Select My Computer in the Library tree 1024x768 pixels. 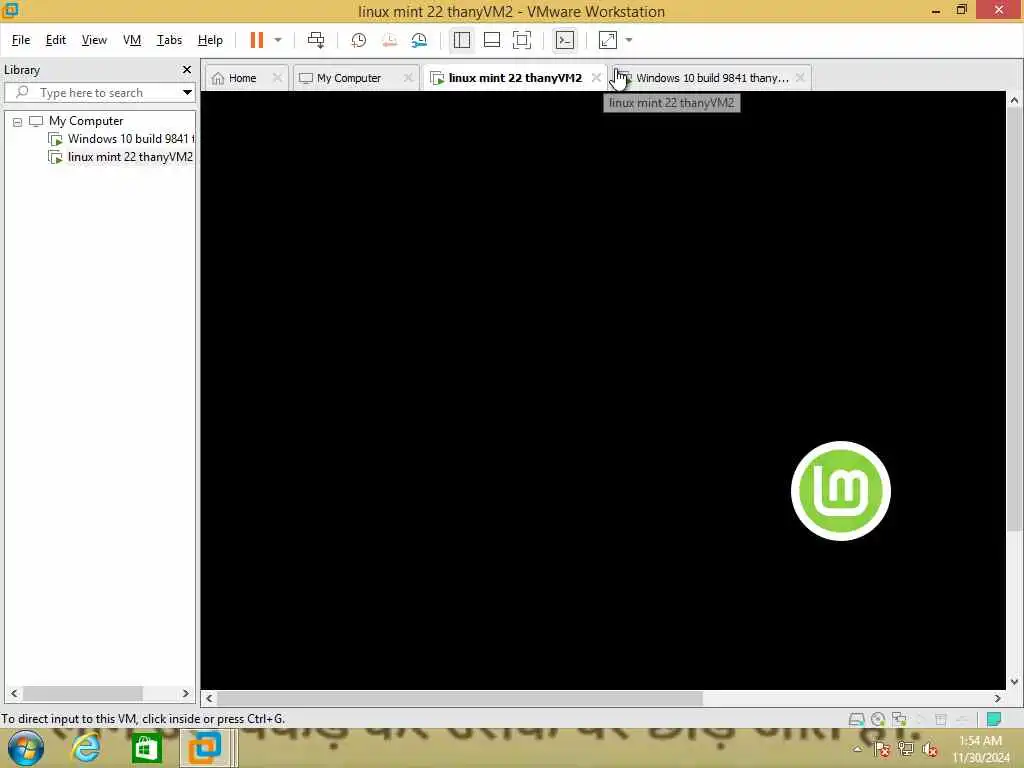pyautogui.click(x=86, y=121)
